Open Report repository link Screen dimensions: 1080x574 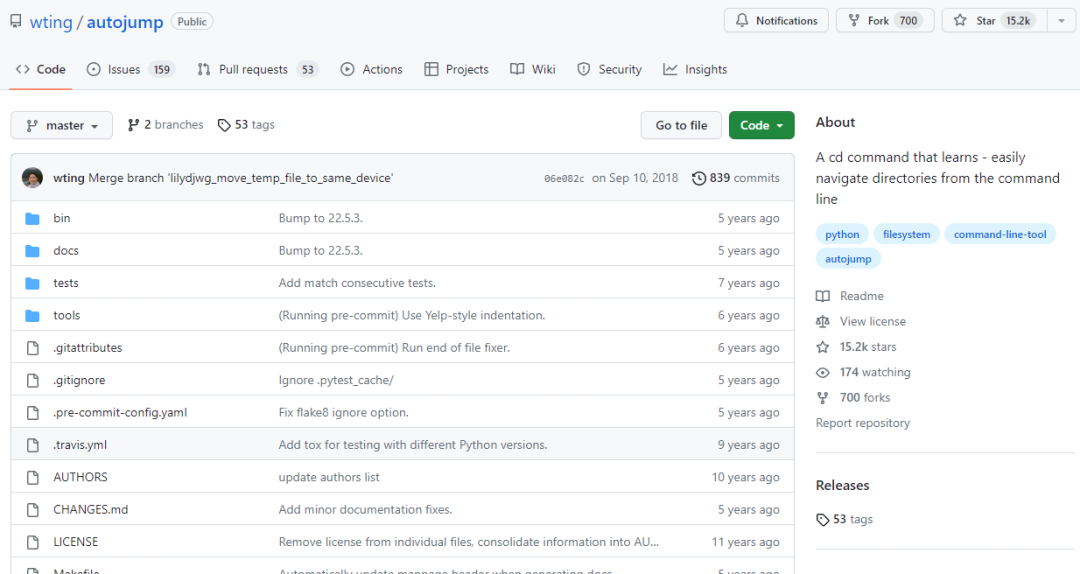[x=863, y=423]
